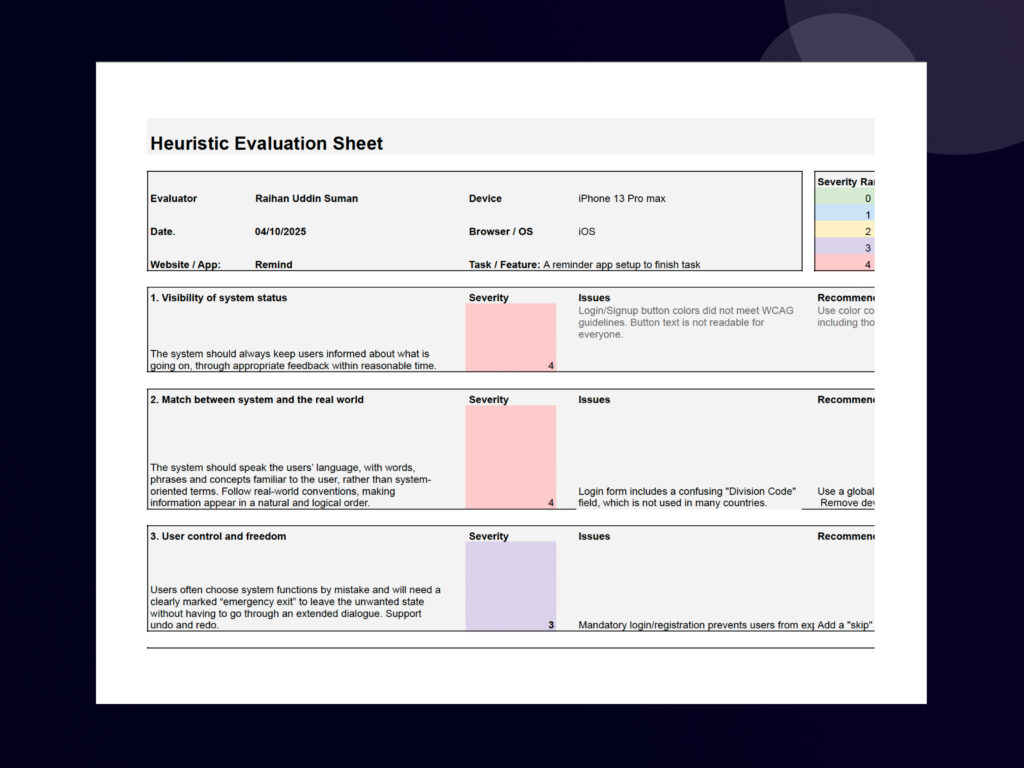Click the "Website / App:" label

(x=185, y=264)
